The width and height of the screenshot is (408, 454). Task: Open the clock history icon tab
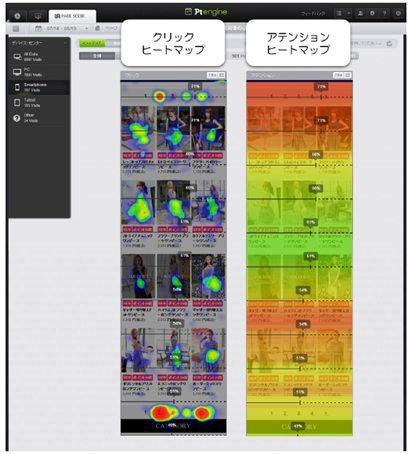coord(17,16)
